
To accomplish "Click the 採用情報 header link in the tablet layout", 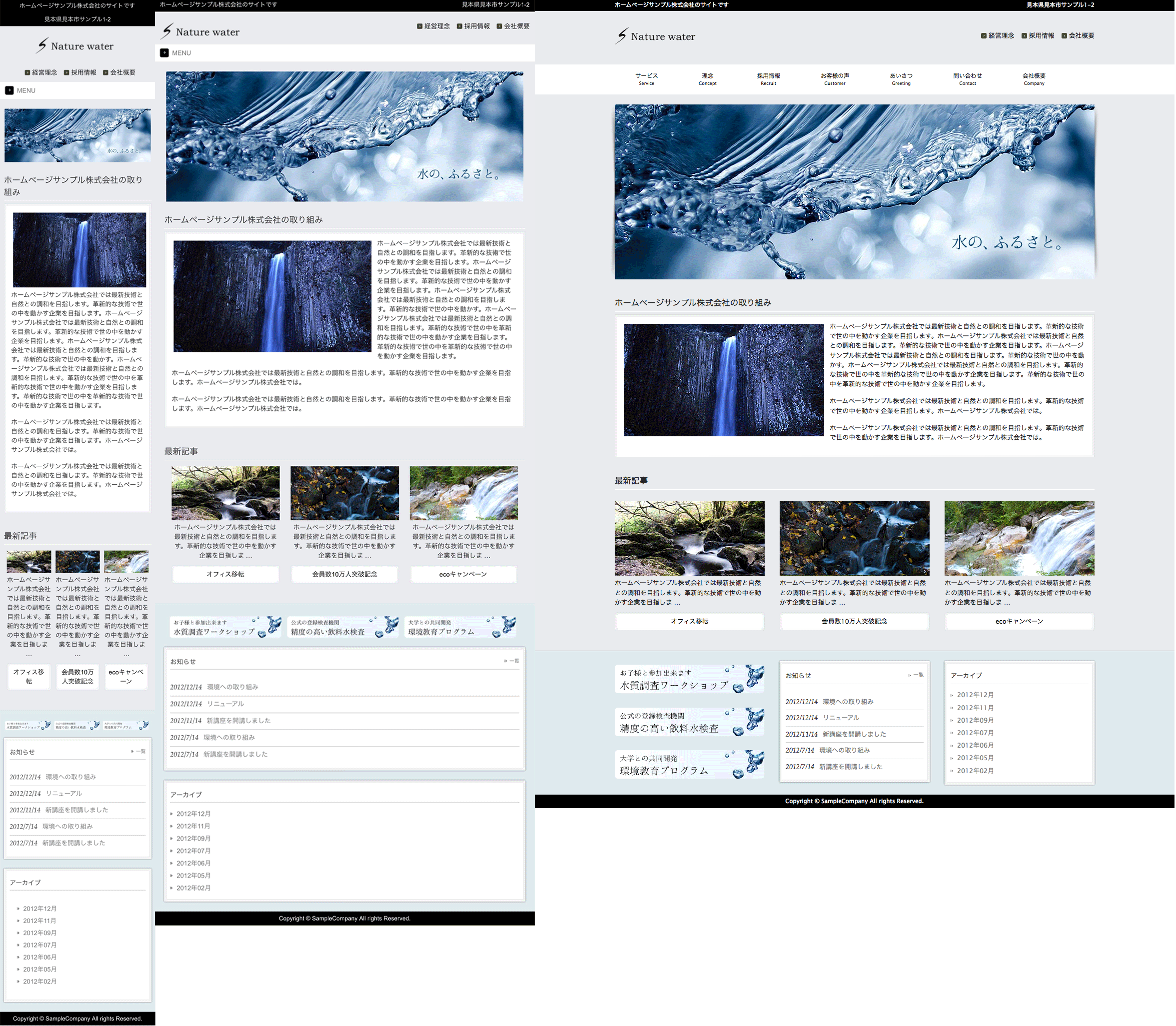I will click(476, 26).
